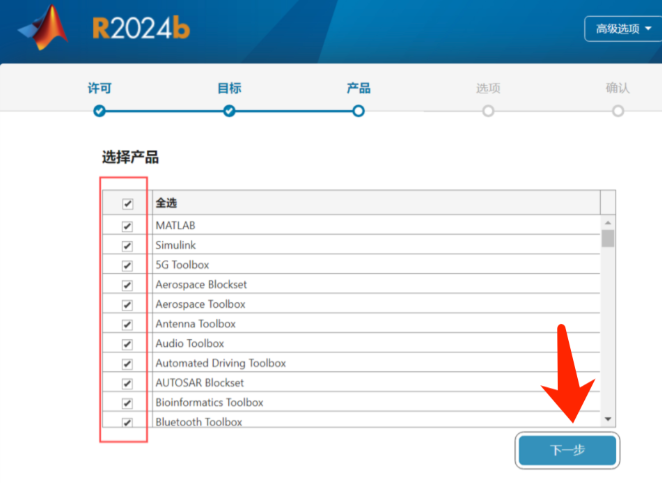
Task: Click the product list scrollbar thumb
Action: coord(608,238)
